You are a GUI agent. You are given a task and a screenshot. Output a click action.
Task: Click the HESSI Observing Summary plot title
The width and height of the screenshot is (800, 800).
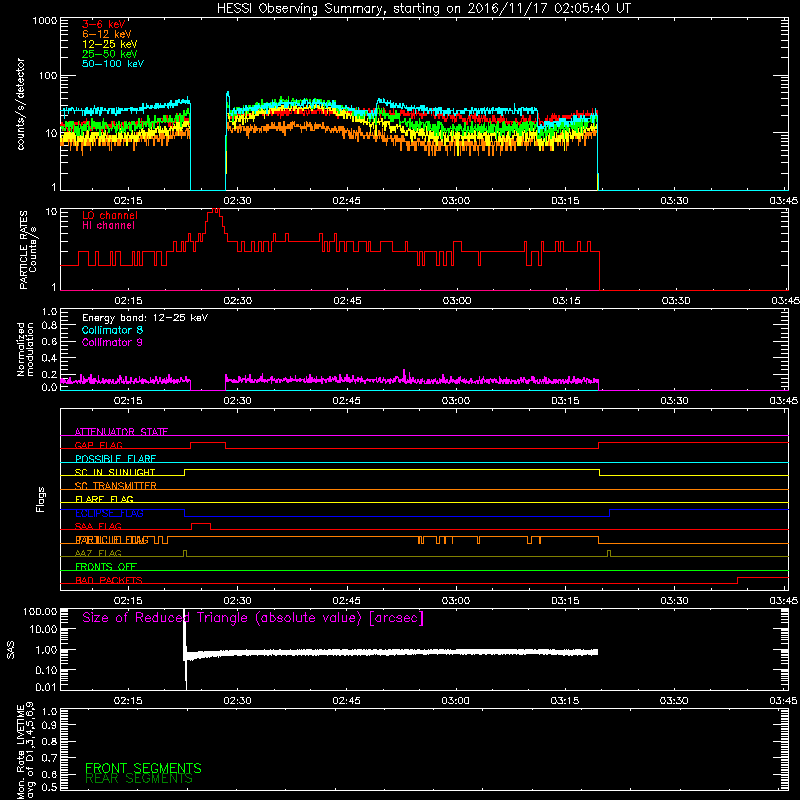tap(424, 9)
